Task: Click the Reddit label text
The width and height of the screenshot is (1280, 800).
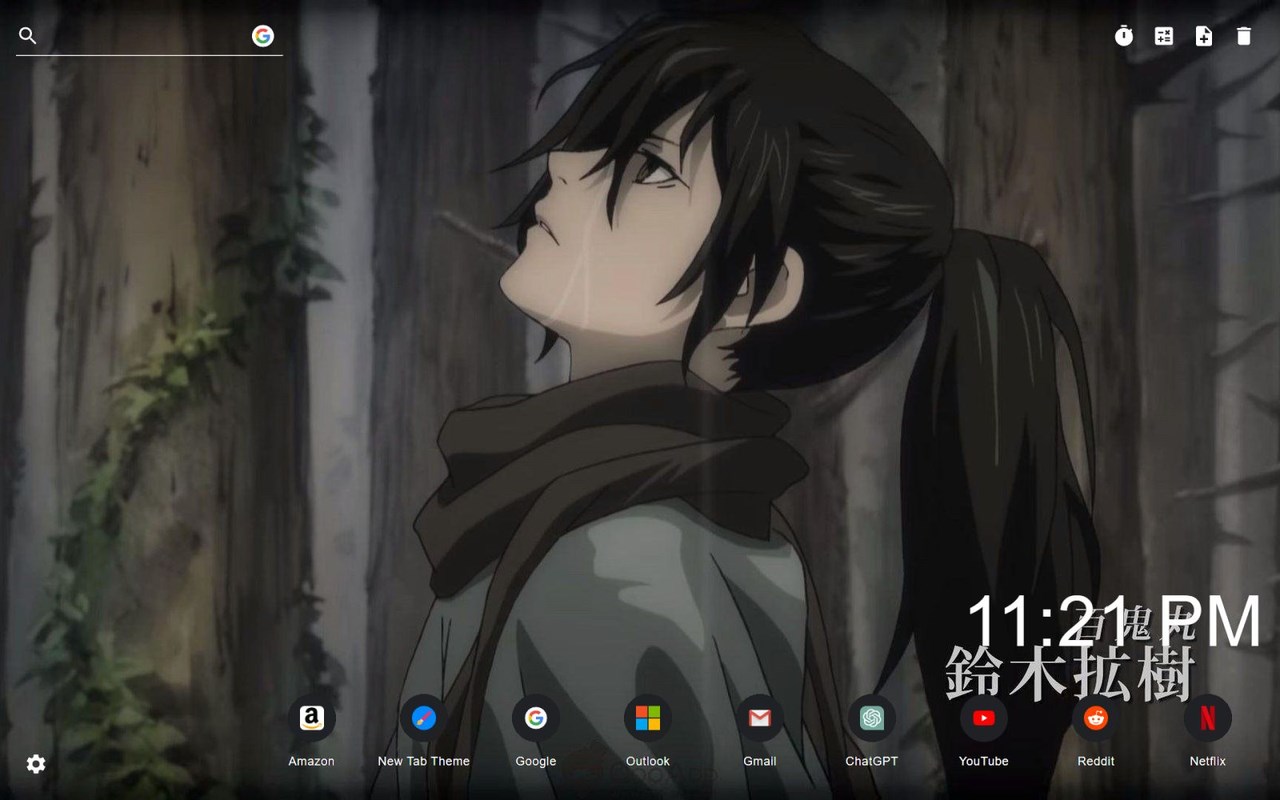Action: click(x=1096, y=761)
